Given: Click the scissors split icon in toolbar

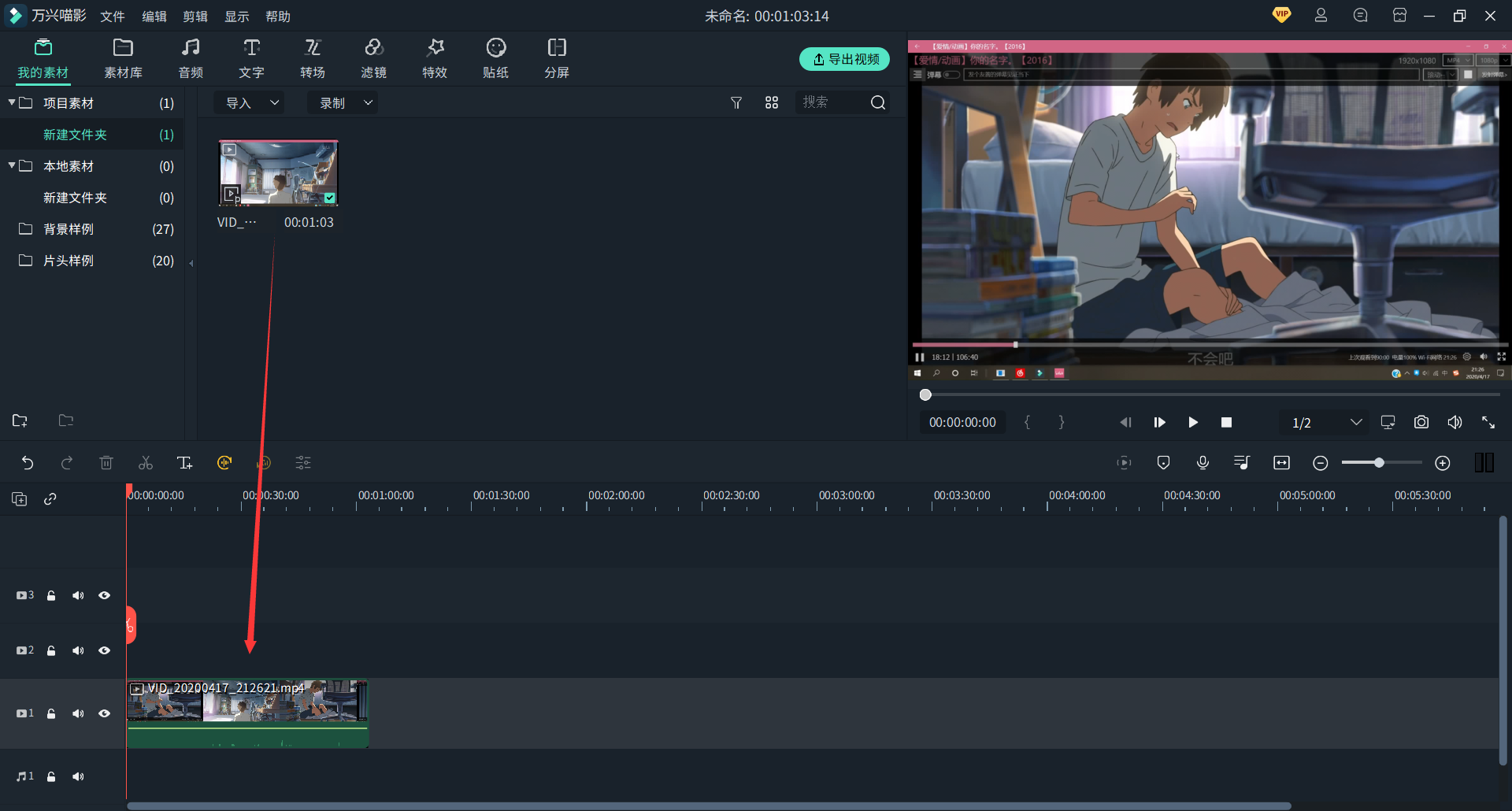Looking at the screenshot, I should pos(146,463).
